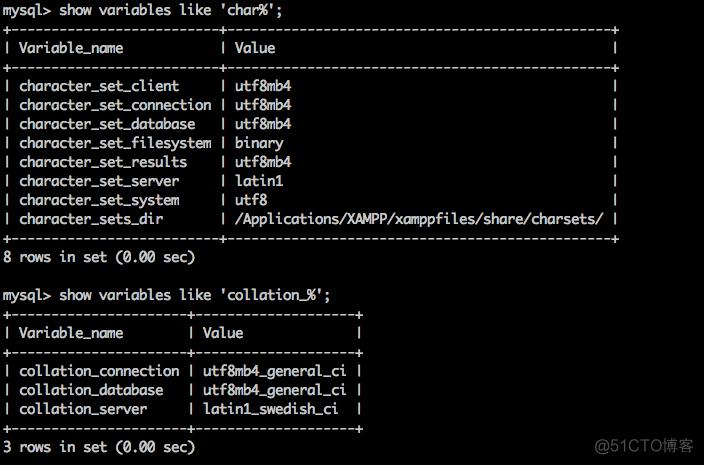Click the character_set_connection row name

click(x=115, y=105)
